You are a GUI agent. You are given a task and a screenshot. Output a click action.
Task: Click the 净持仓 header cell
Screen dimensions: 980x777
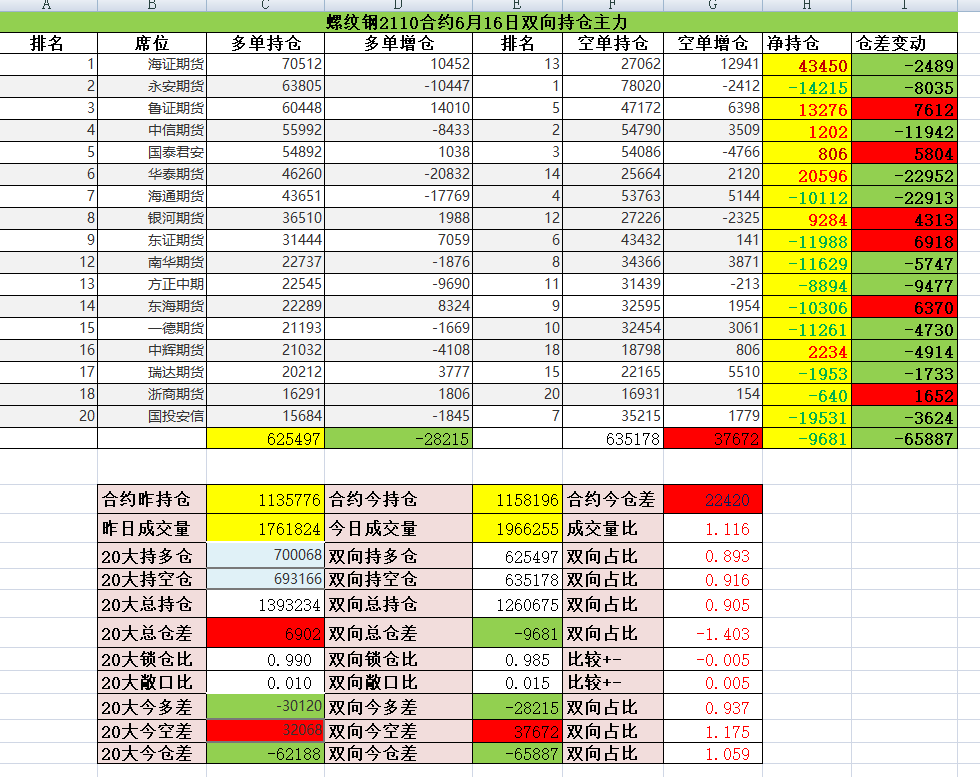(793, 43)
